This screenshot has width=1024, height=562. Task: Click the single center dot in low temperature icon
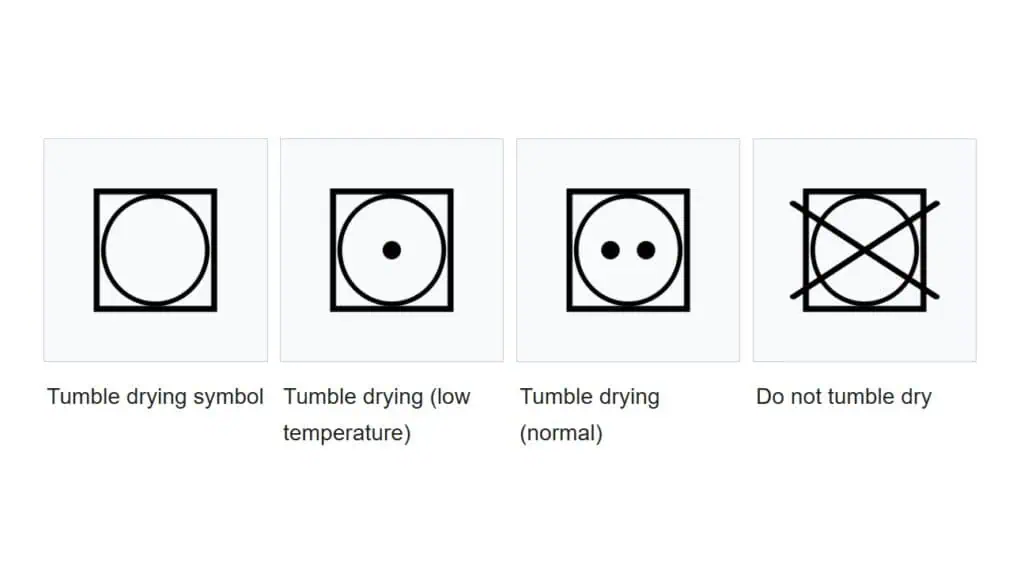point(392,250)
